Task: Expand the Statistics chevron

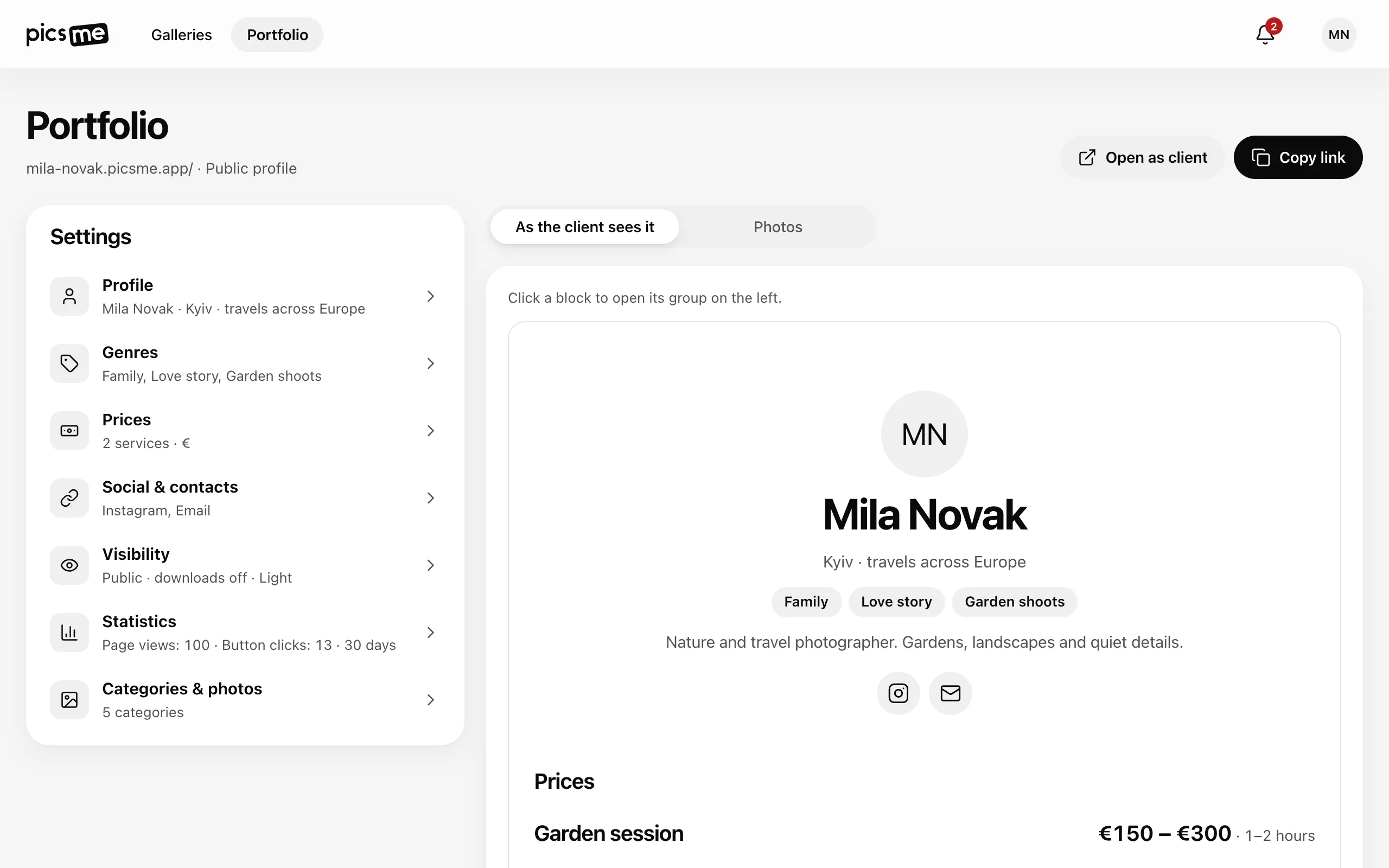Action: click(x=430, y=632)
